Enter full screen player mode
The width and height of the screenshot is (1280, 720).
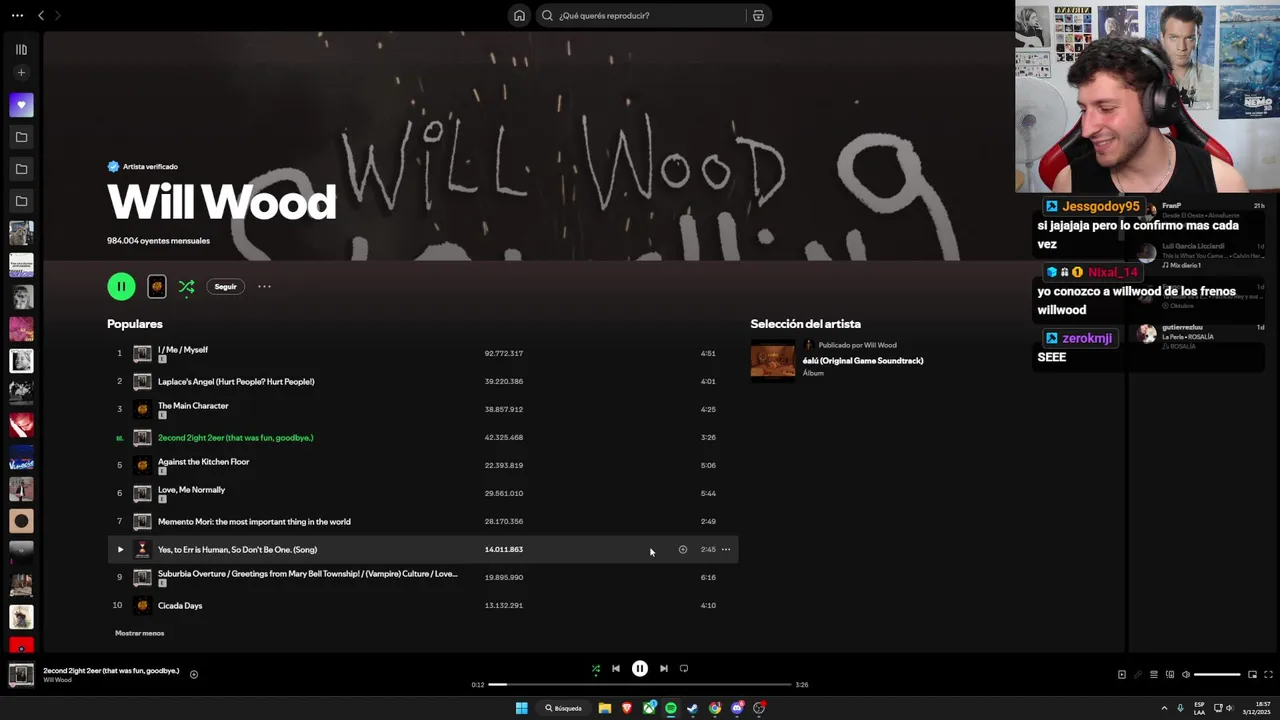[1269, 674]
